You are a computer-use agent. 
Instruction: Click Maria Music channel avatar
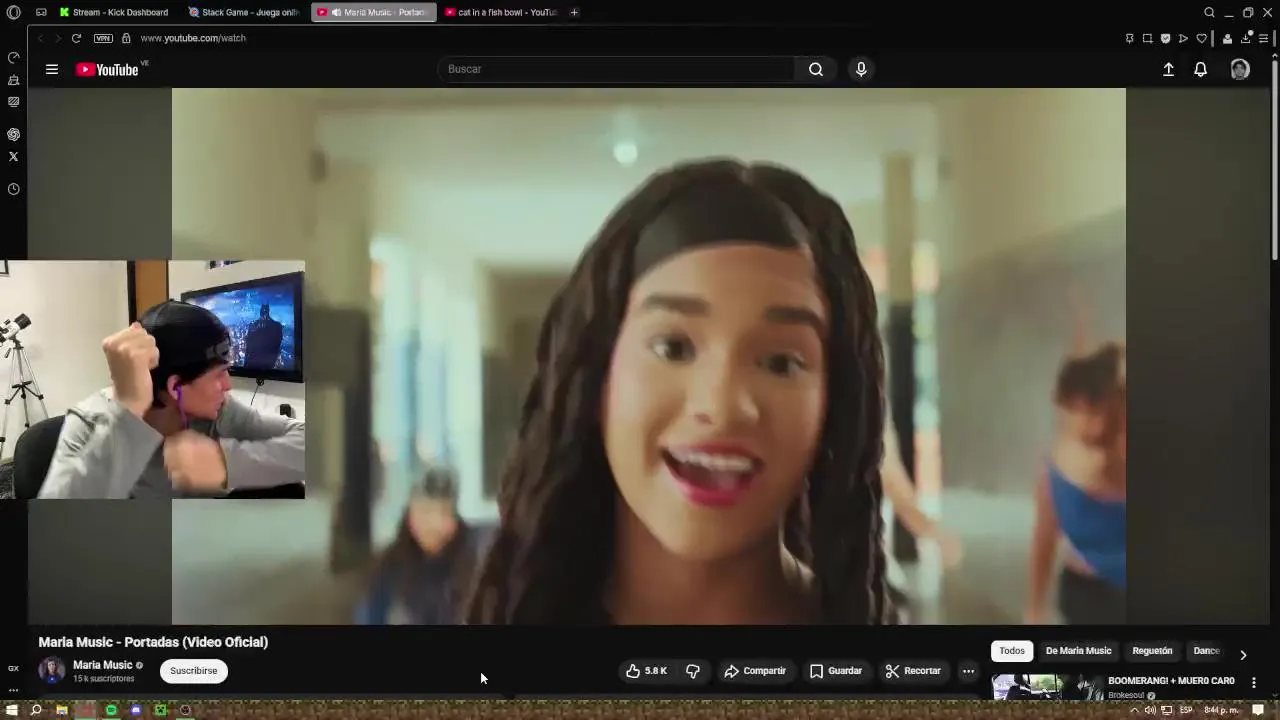(x=52, y=670)
